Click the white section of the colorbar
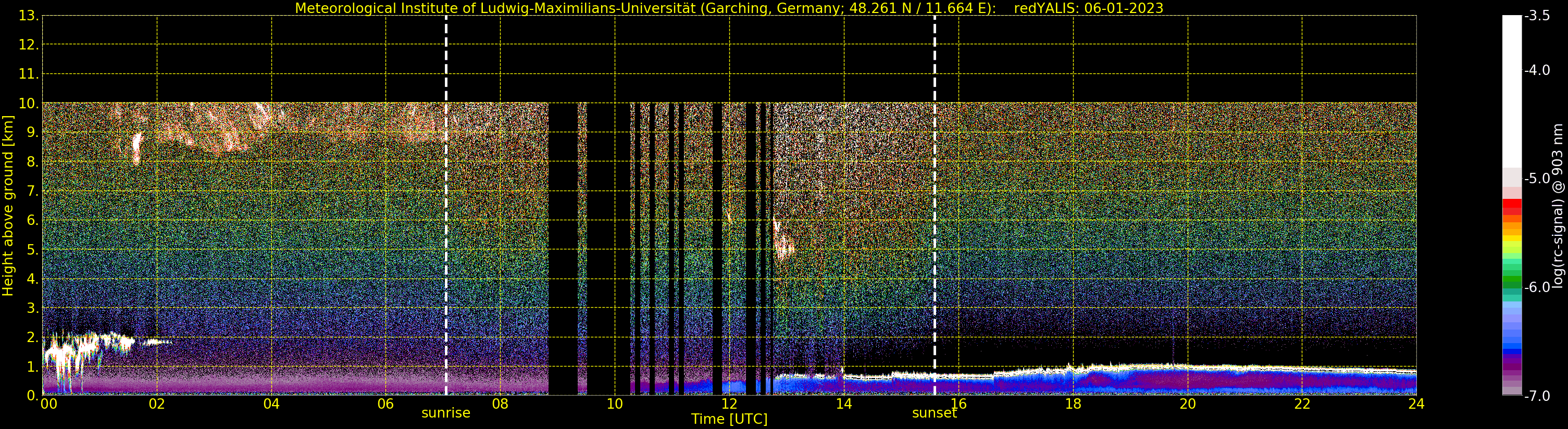This screenshot has height=429, width=1568. (1512, 91)
